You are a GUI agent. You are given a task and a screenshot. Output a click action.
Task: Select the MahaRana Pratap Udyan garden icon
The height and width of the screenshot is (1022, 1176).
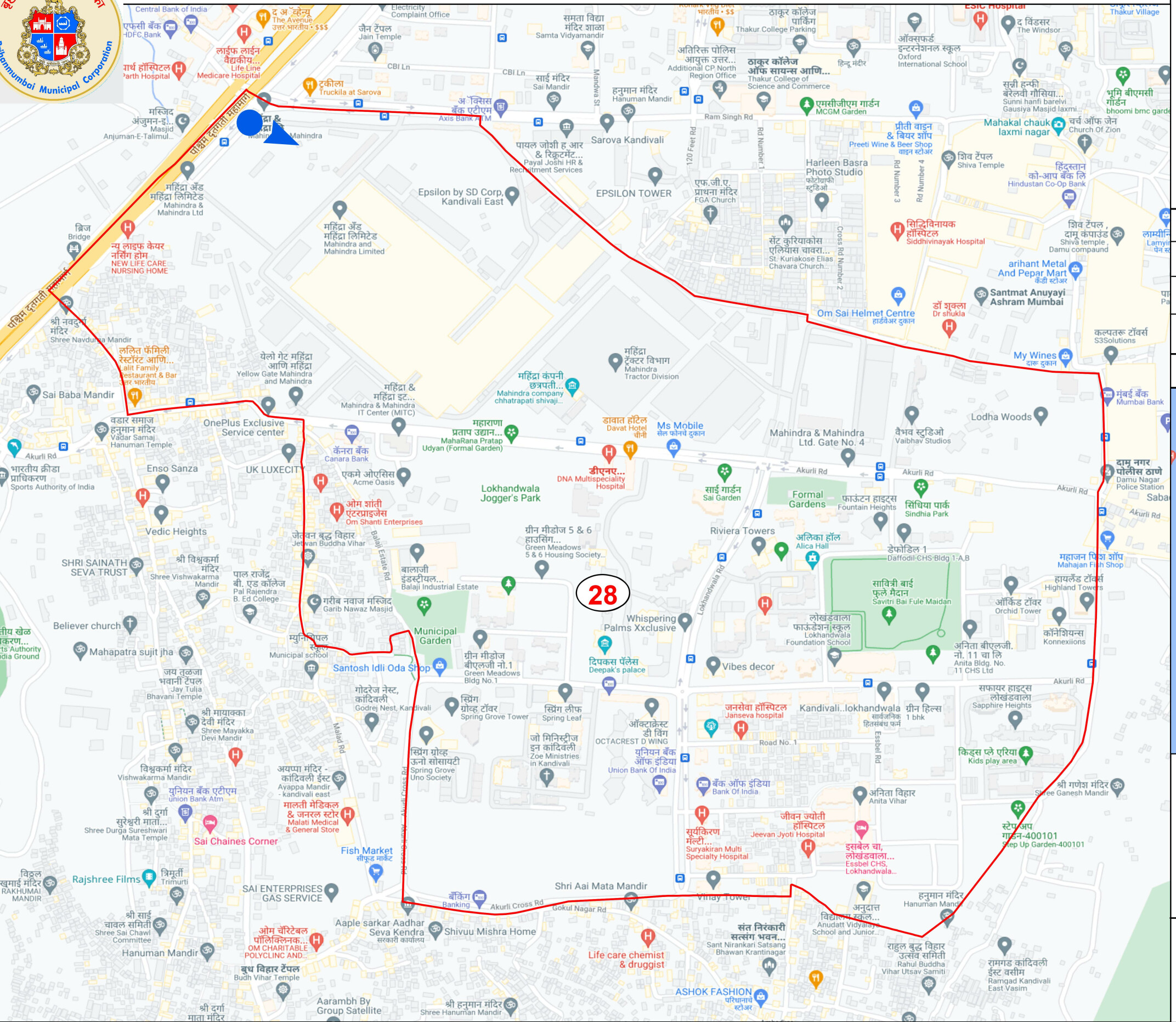(x=511, y=432)
